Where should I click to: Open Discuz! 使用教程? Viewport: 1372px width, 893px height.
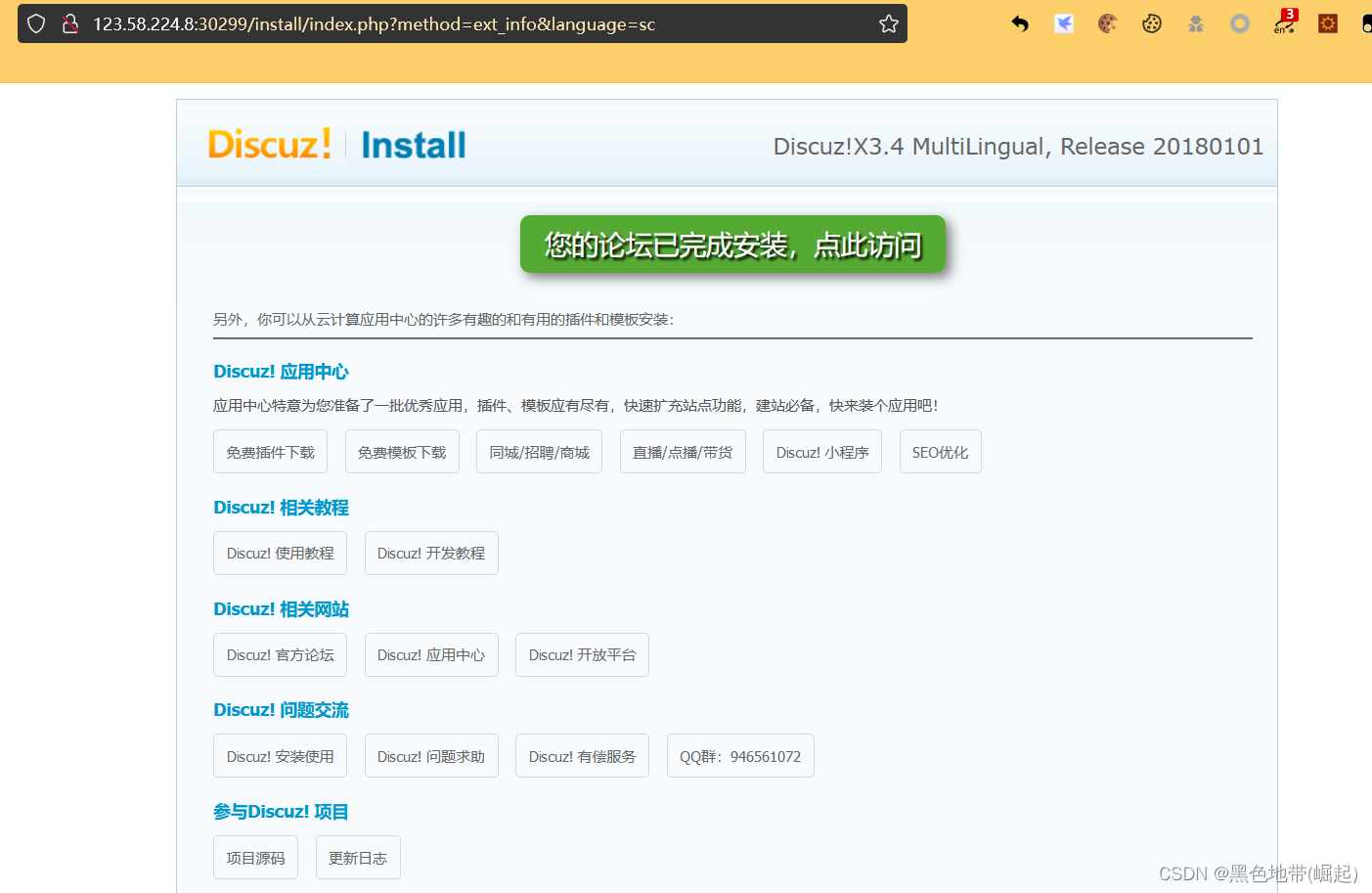pyautogui.click(x=280, y=553)
